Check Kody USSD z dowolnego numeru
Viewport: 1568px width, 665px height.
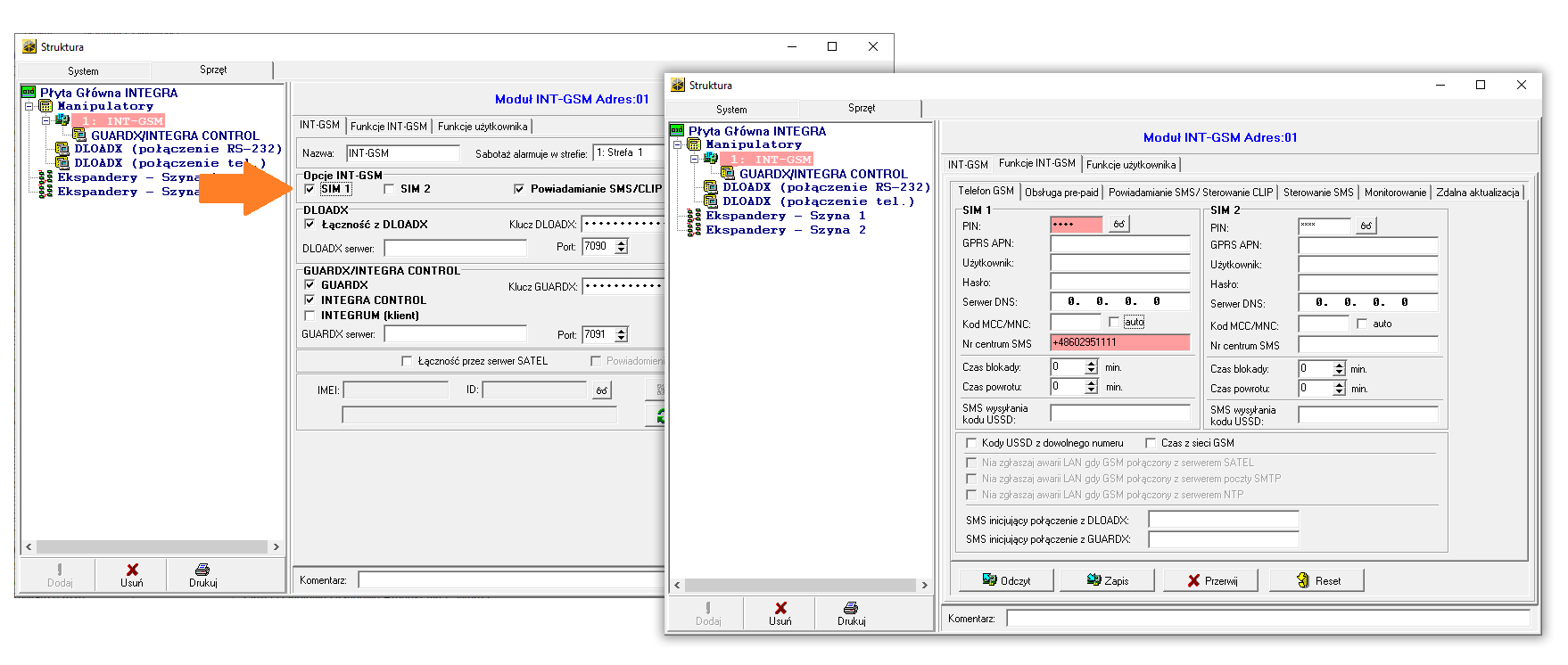971,443
